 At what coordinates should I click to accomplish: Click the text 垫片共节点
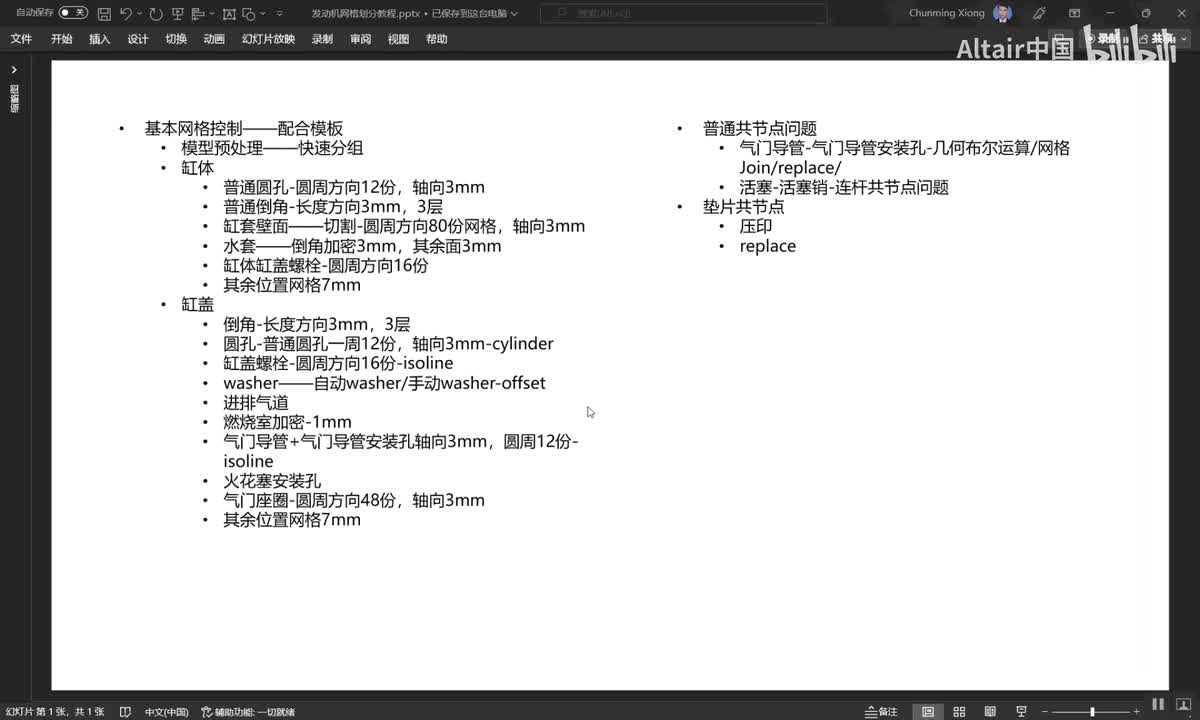[x=744, y=207]
